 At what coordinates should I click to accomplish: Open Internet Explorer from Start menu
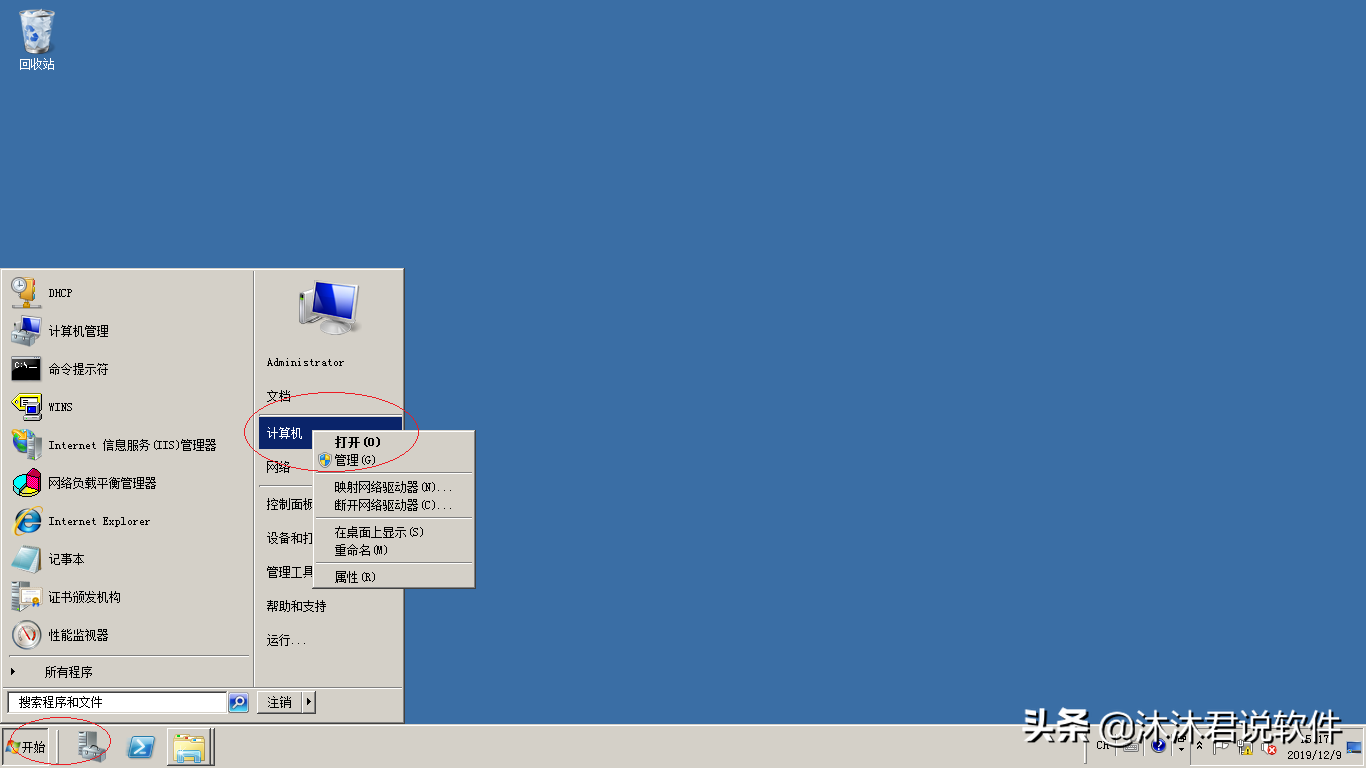(100, 521)
